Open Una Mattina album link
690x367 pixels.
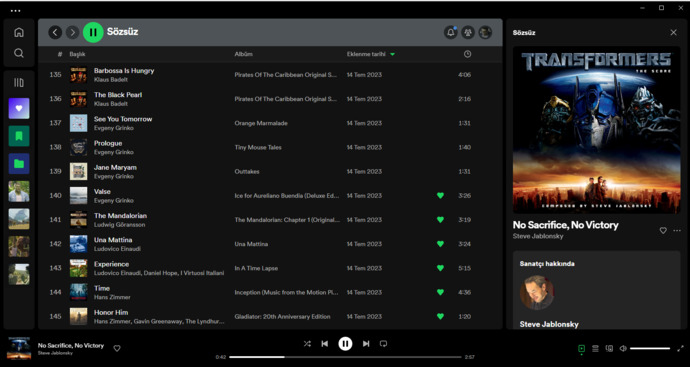251,244
